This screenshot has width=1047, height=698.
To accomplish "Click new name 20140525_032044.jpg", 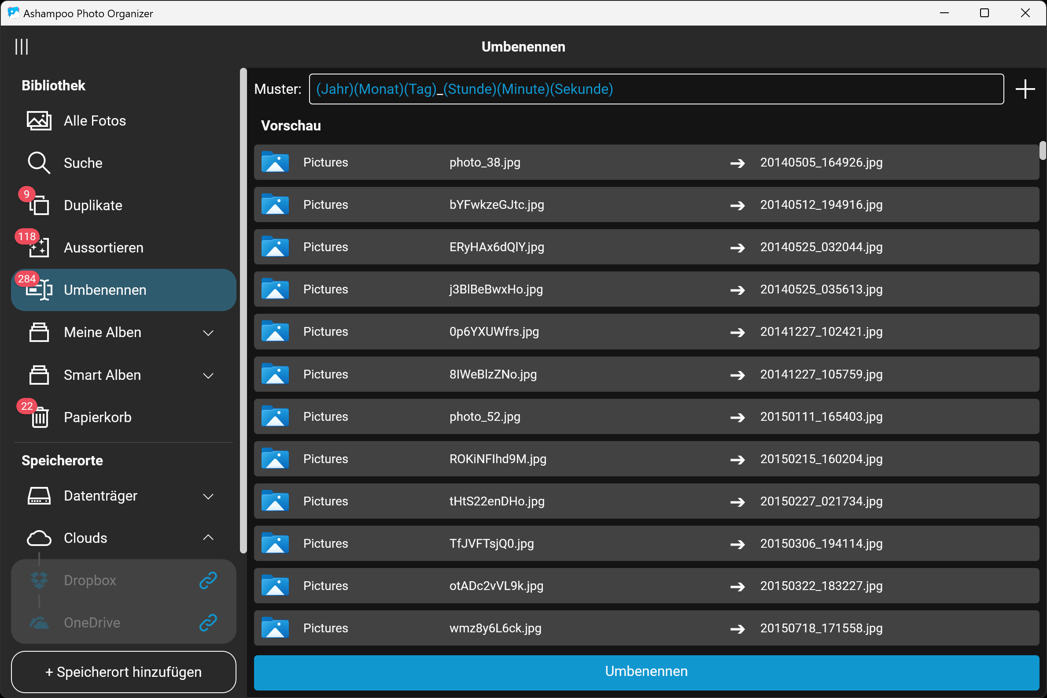I will [821, 247].
